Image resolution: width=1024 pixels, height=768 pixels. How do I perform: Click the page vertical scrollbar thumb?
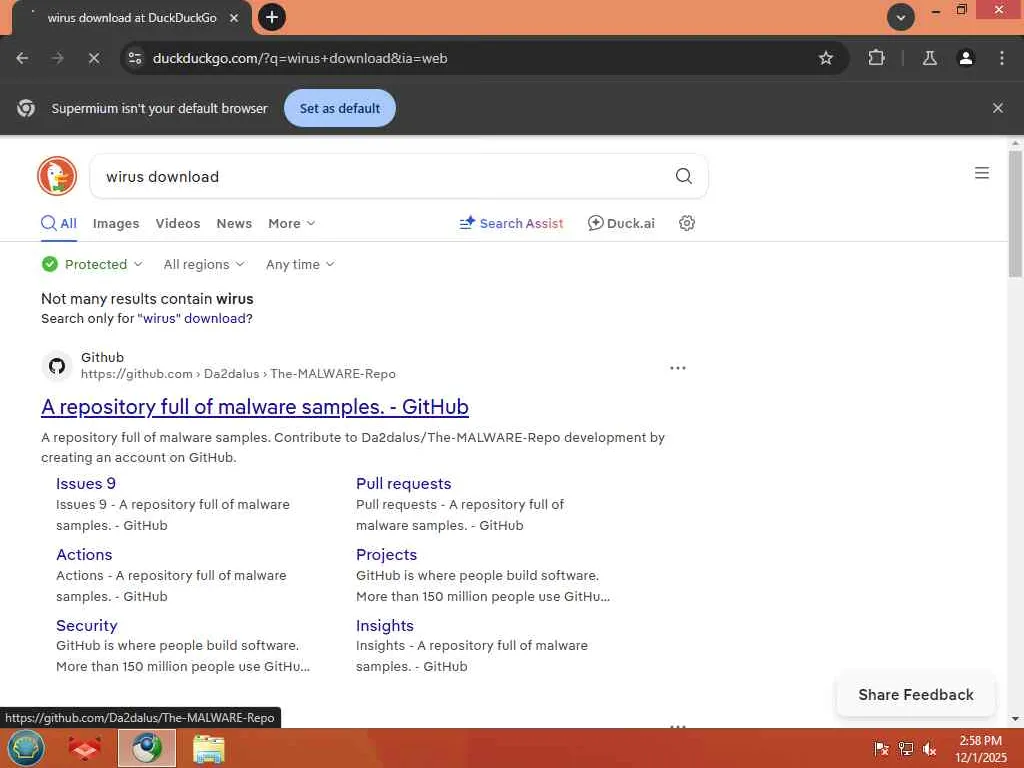coord(1015,214)
